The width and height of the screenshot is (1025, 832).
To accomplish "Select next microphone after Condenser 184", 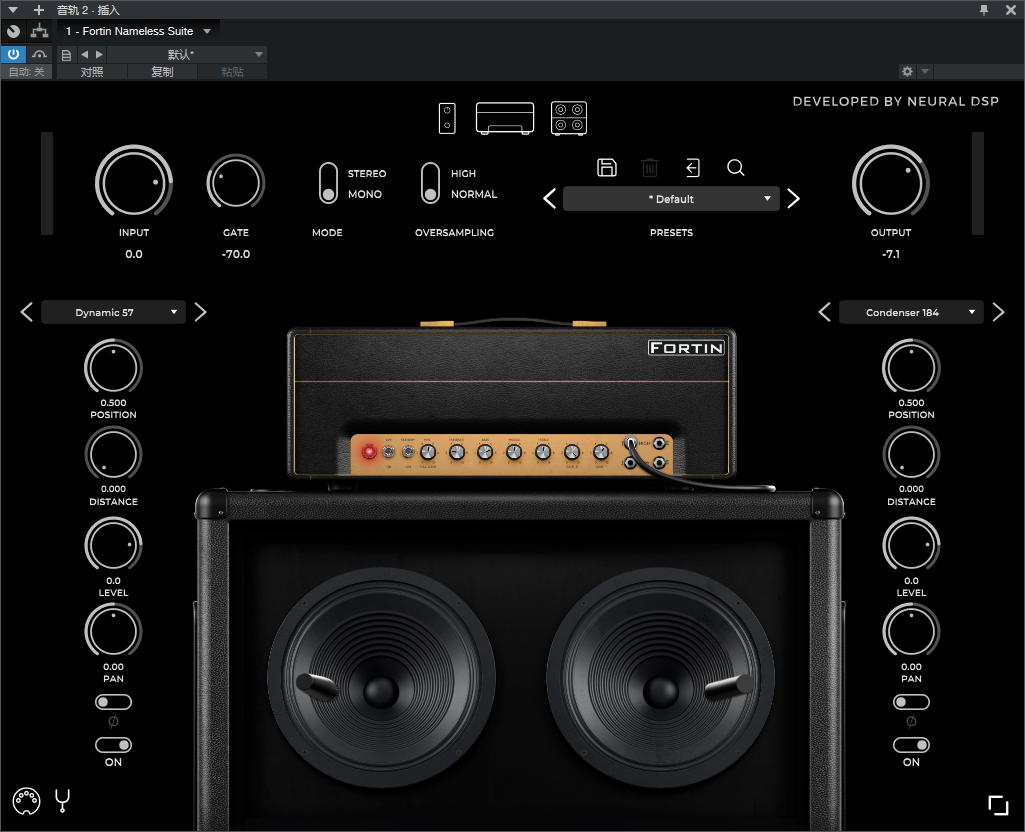I will click(x=998, y=312).
